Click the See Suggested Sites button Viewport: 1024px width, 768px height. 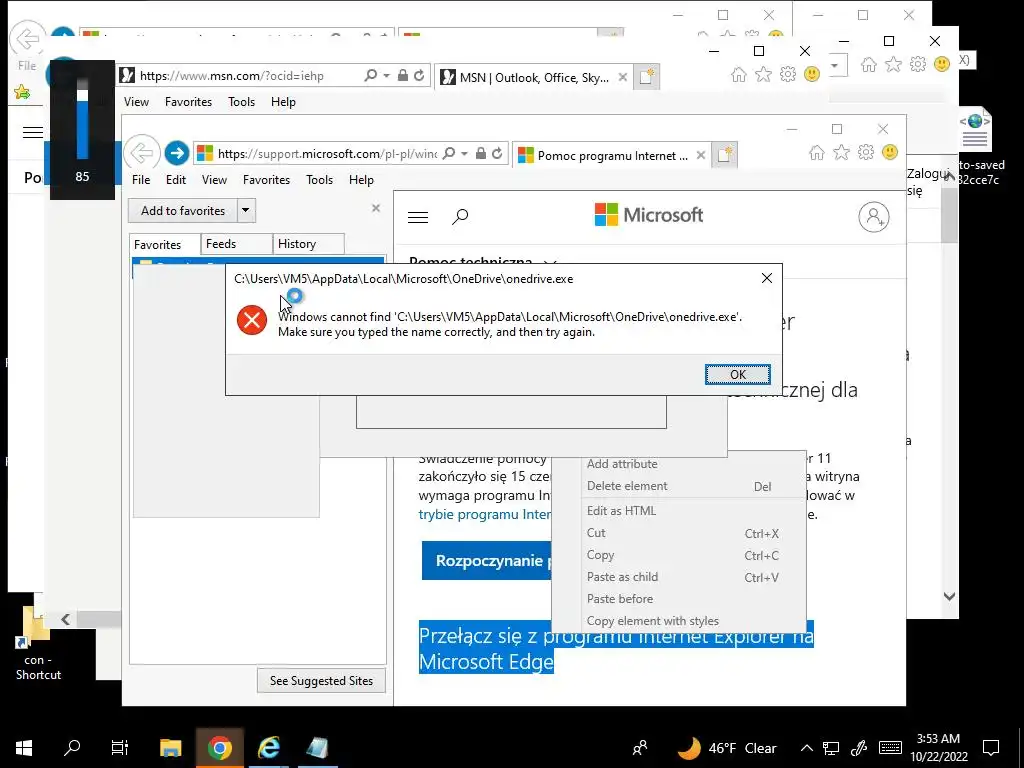321,680
